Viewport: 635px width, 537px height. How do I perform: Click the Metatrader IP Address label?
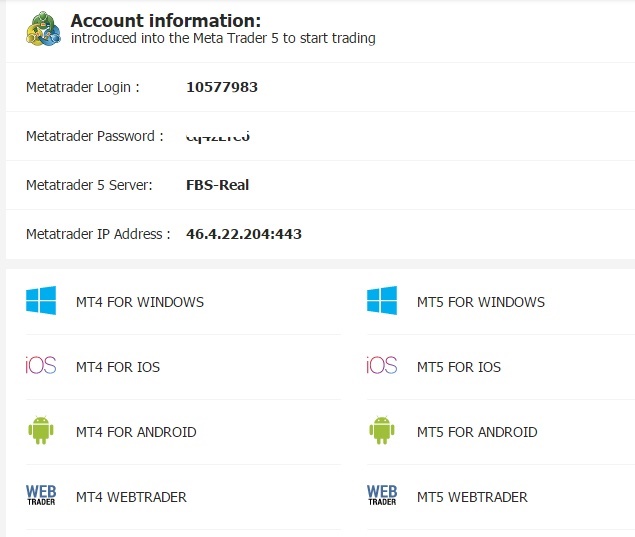click(x=98, y=234)
